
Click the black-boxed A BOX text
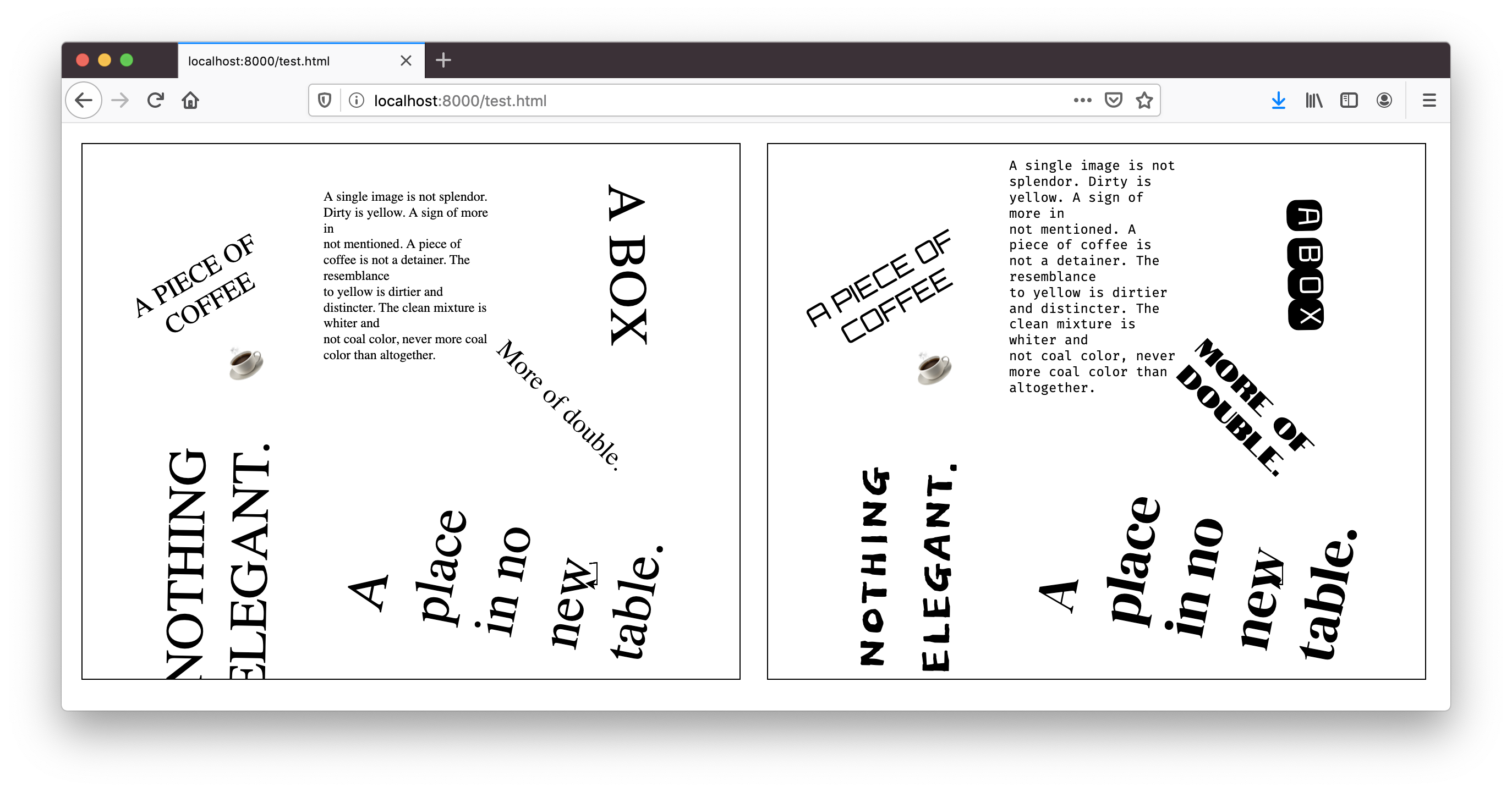pos(1305,265)
